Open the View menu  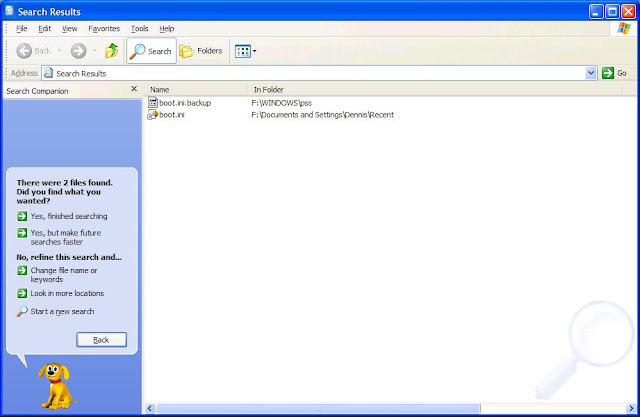(x=69, y=29)
